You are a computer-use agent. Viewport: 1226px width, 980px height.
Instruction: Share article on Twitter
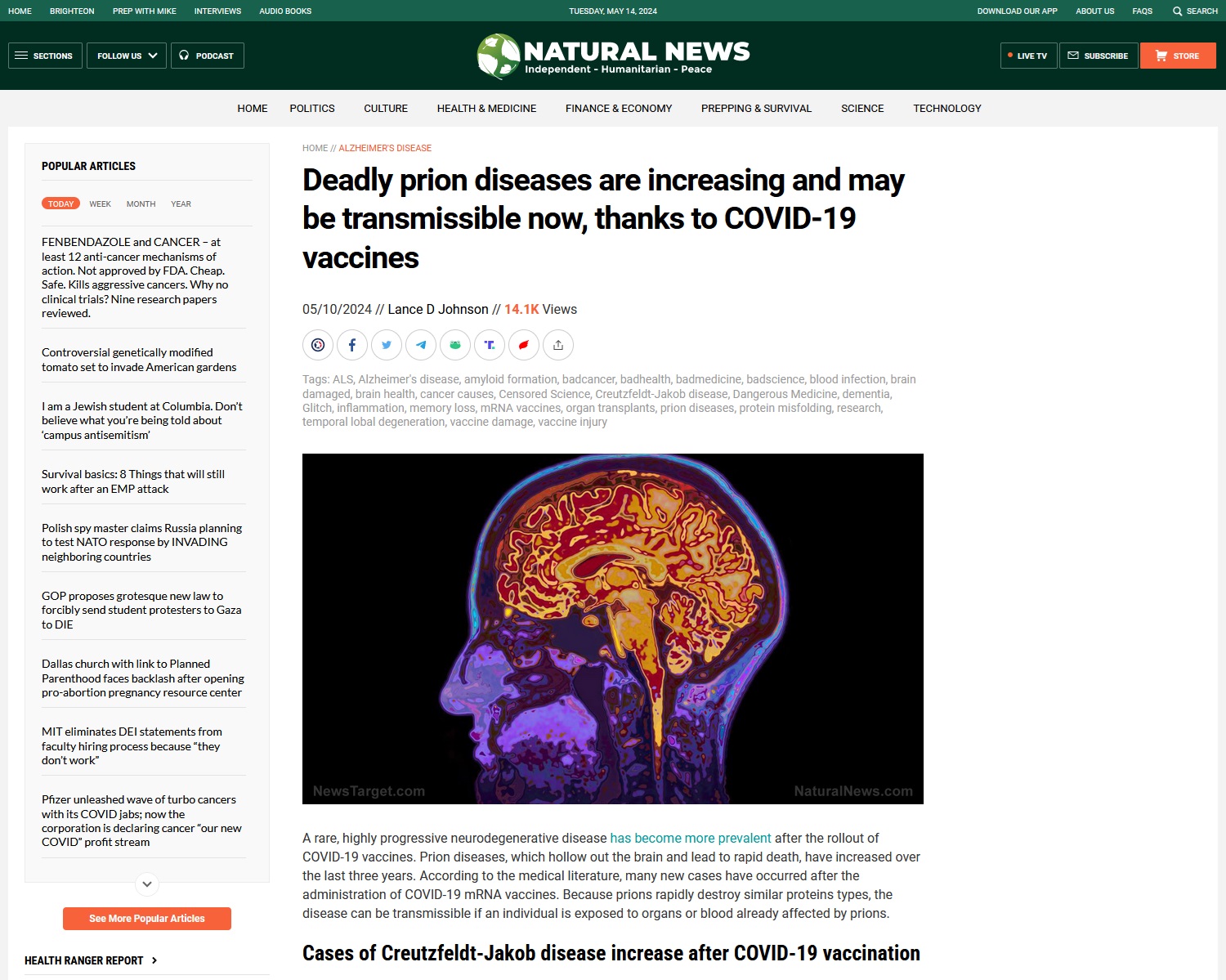387,345
